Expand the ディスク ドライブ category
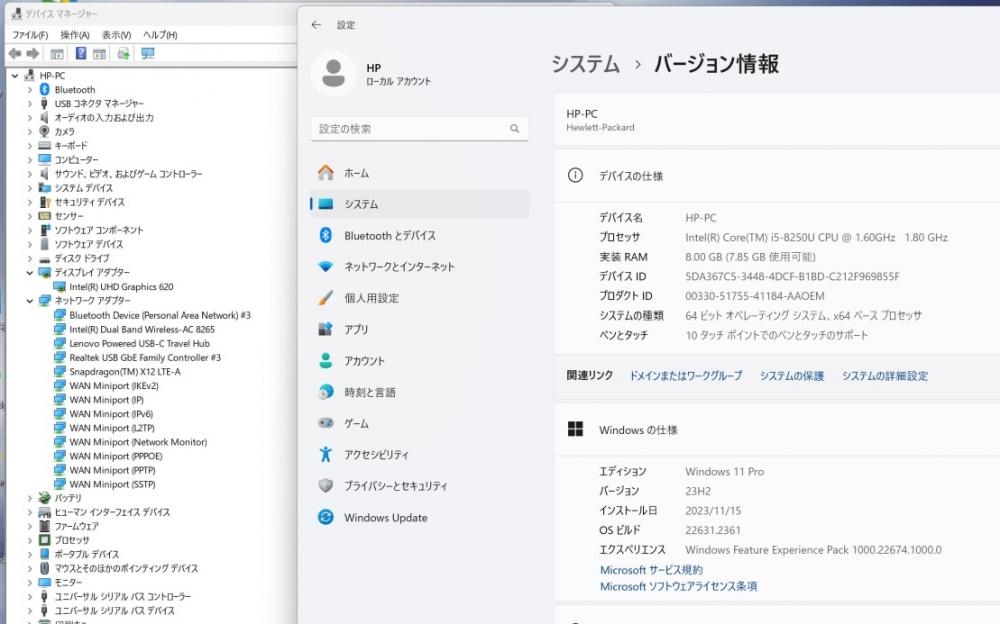Viewport: 1000px width, 624px height. 29,258
